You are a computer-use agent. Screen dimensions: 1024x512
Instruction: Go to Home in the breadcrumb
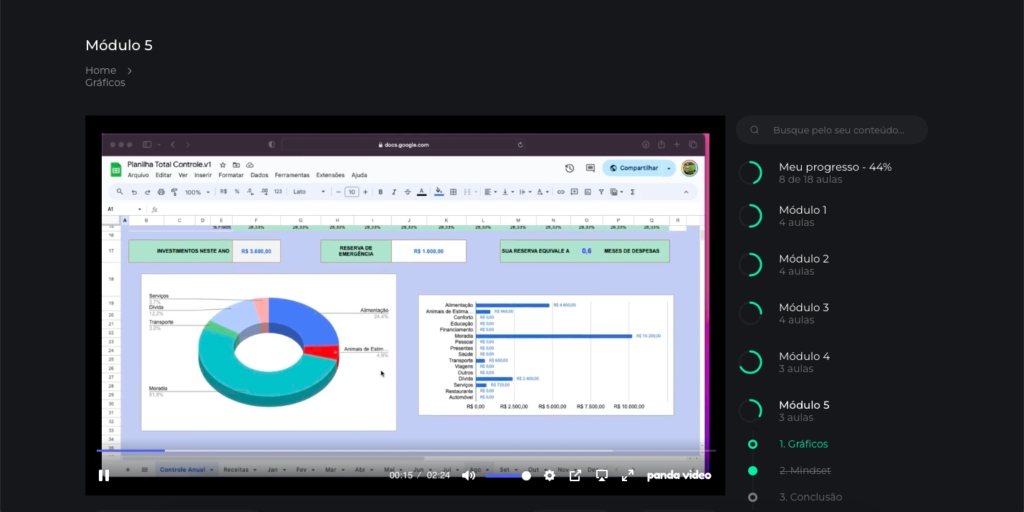point(101,70)
